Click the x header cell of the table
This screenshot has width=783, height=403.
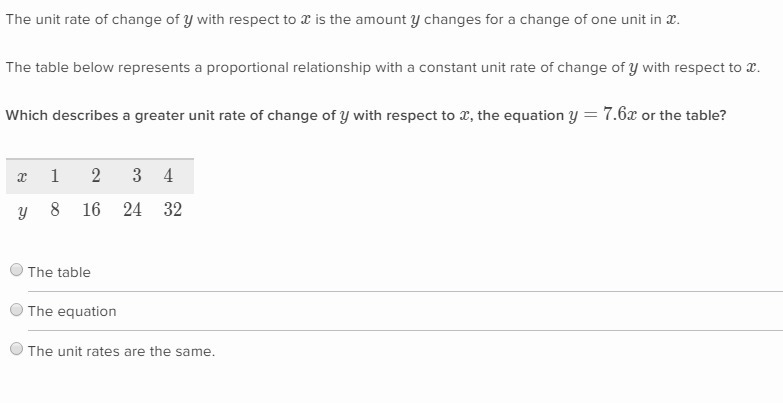tap(21, 176)
